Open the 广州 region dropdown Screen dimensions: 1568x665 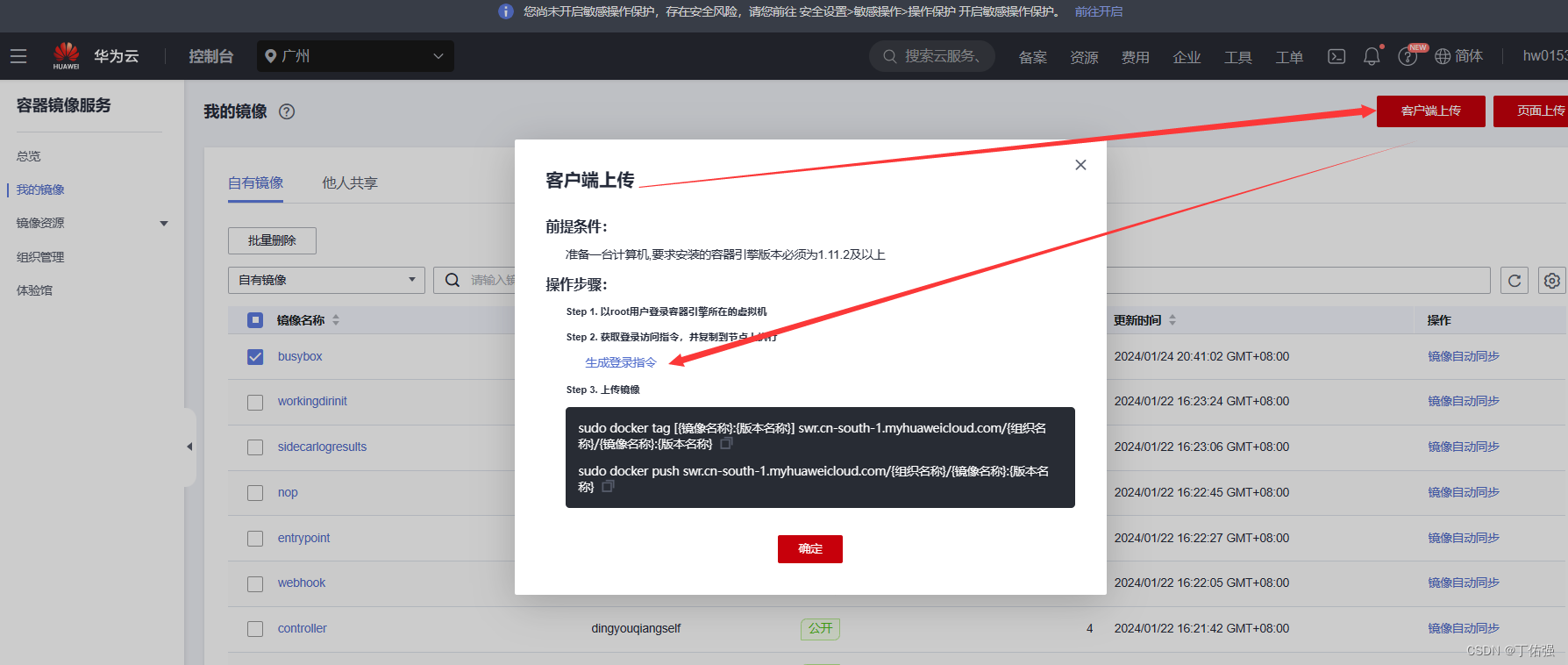point(355,56)
